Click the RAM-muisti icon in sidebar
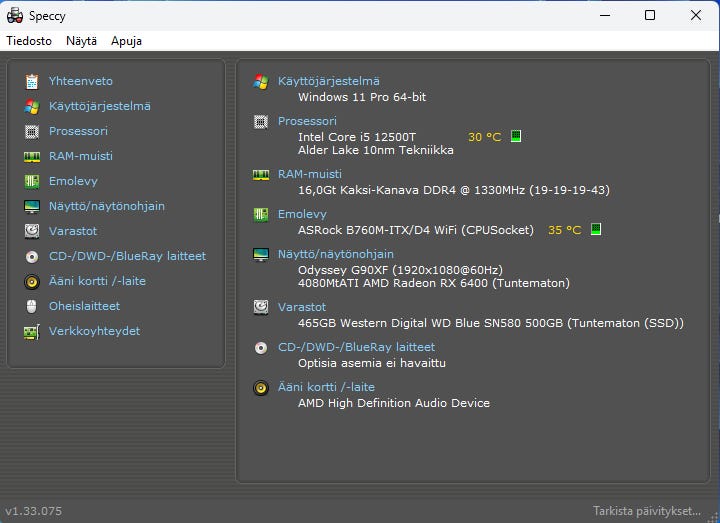 pyautogui.click(x=32, y=156)
